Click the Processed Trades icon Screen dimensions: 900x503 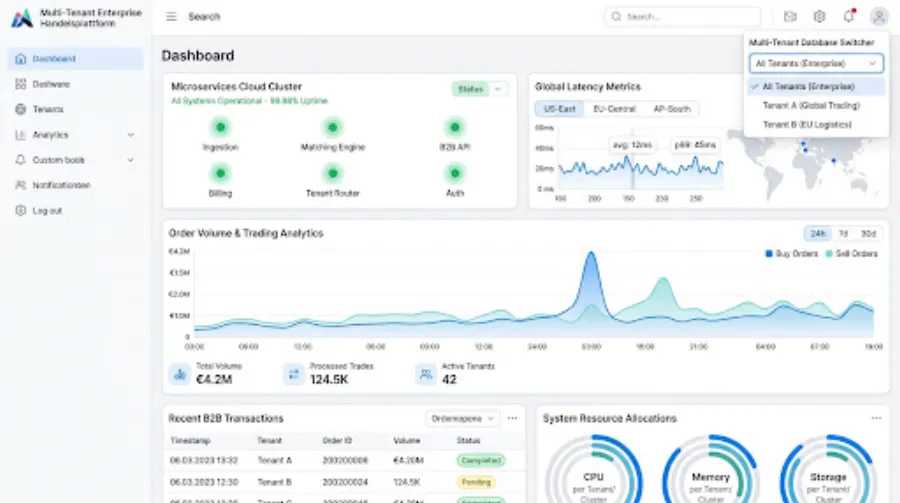click(x=293, y=374)
